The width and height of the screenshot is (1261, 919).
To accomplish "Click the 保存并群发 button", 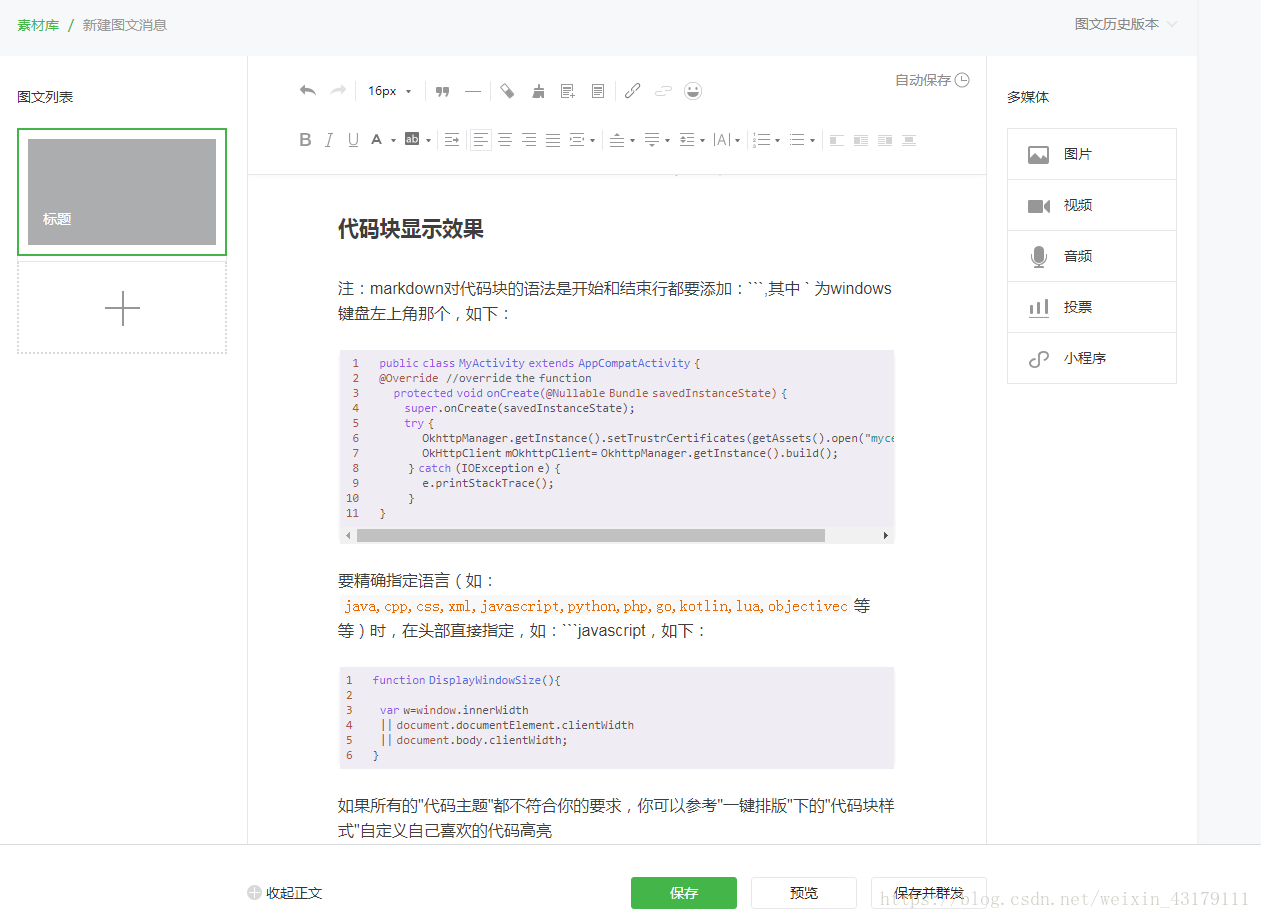I will coord(929,893).
